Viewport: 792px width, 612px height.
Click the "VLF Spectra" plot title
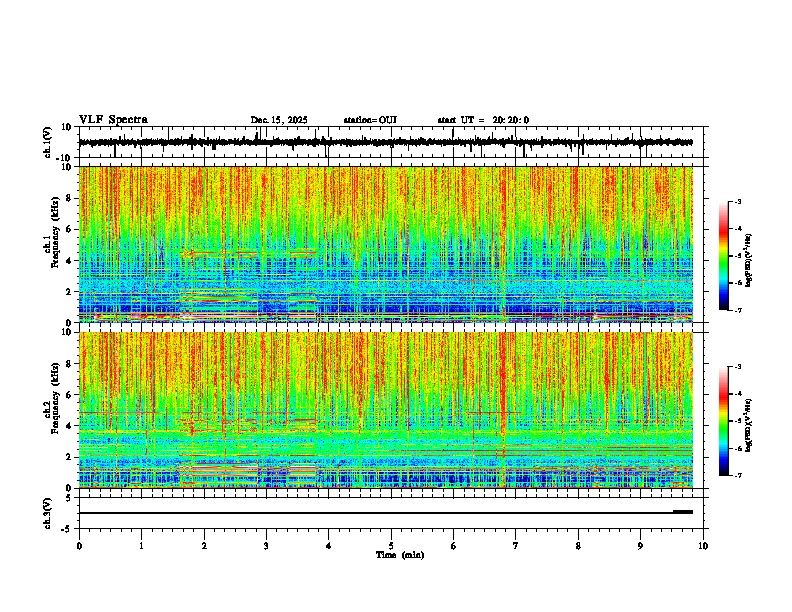[x=113, y=120]
